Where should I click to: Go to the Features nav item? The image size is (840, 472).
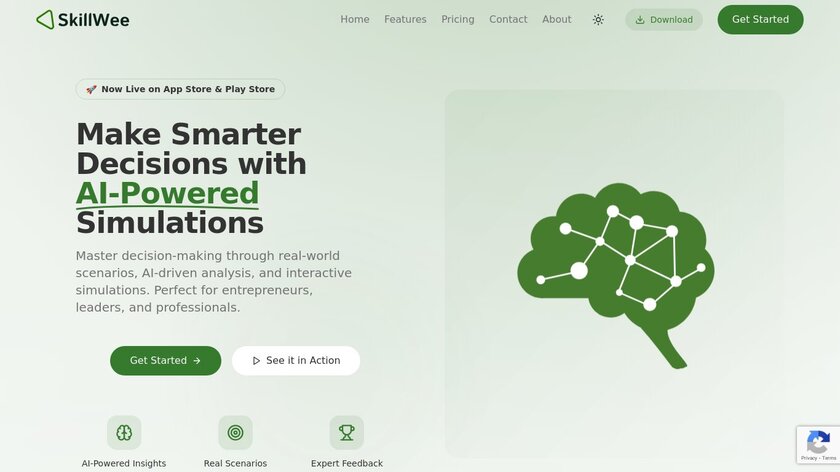click(x=405, y=19)
